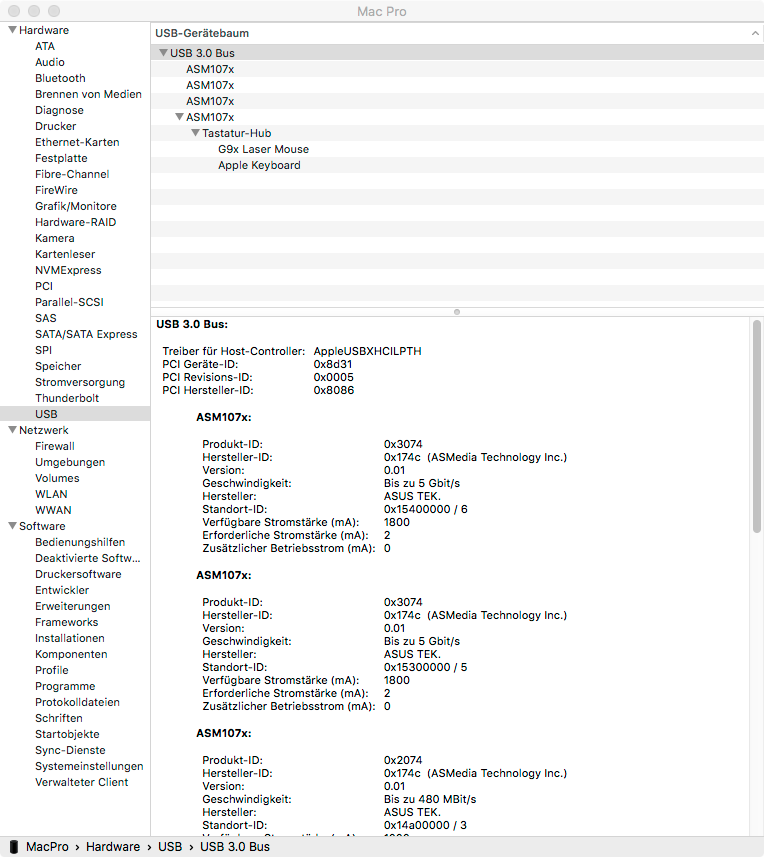
Task: Open Druckersoftware under Software
Action: tap(78, 574)
